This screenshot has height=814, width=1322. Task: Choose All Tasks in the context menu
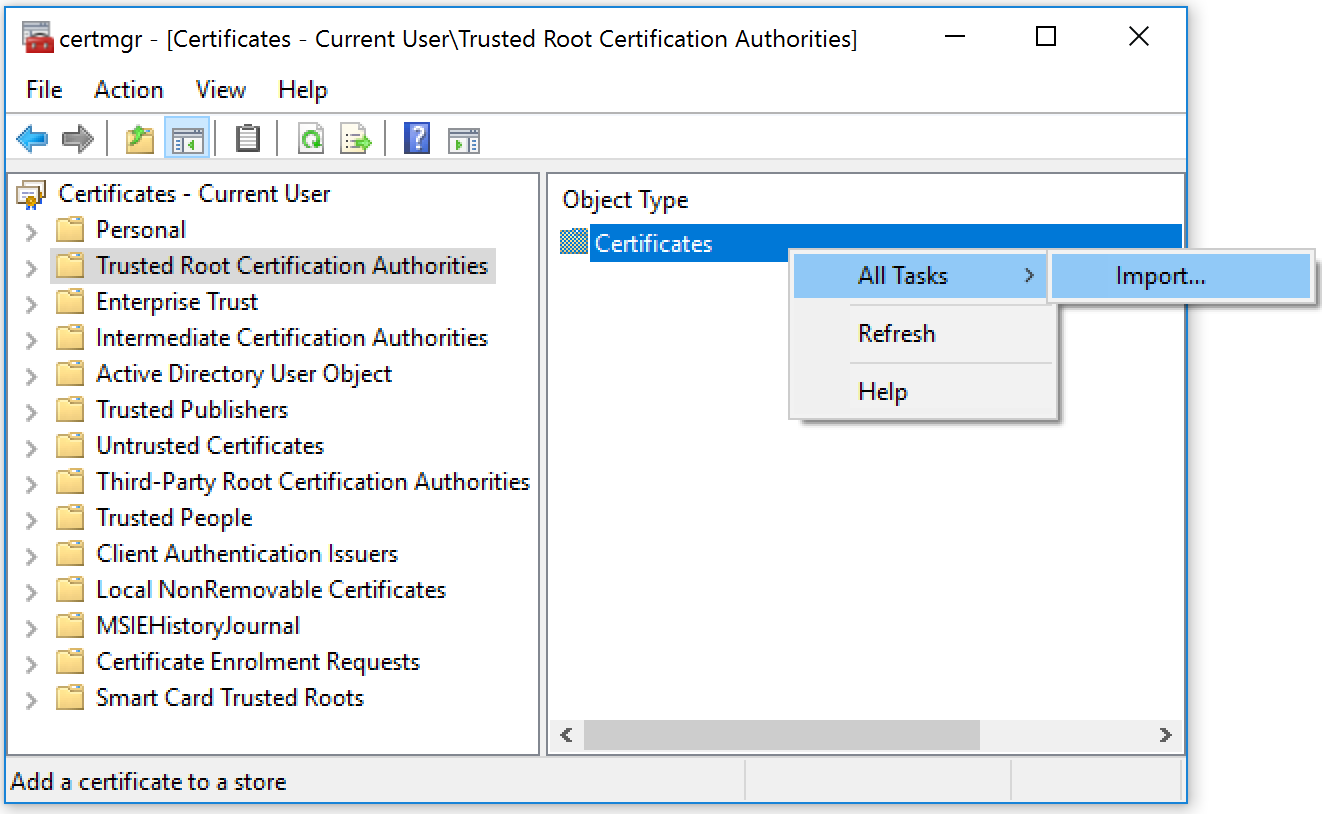coord(919,276)
